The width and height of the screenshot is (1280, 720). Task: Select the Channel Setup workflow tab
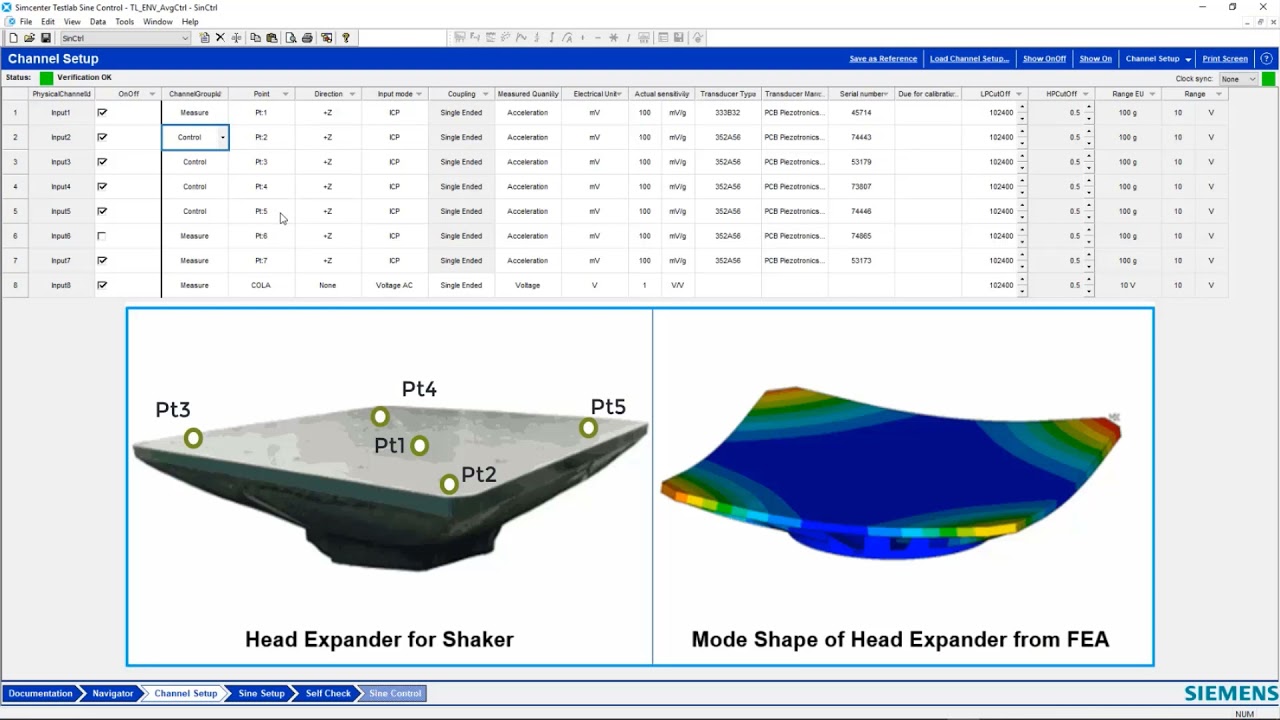coord(185,693)
